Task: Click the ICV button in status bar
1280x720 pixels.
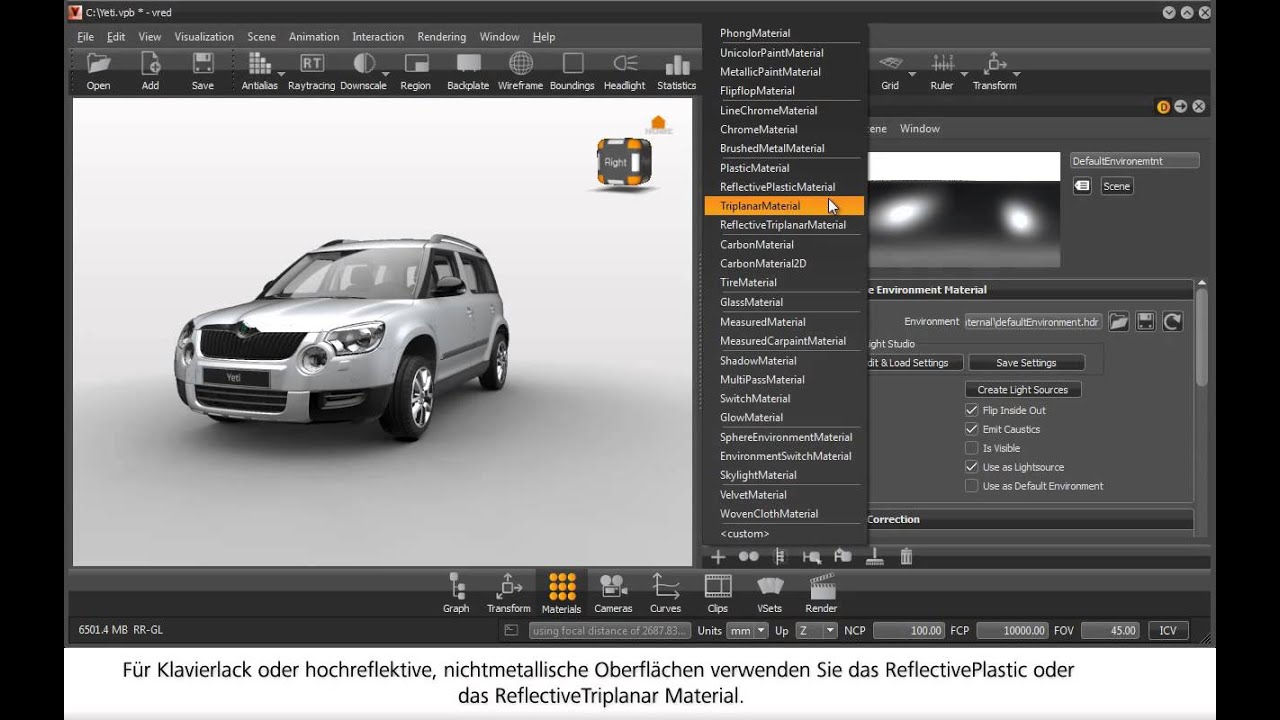Action: (1168, 631)
